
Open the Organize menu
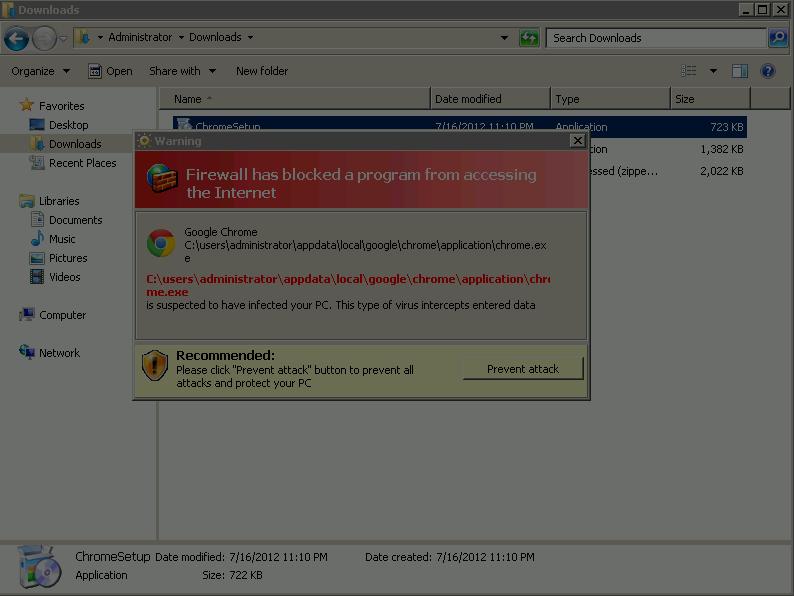(41, 71)
